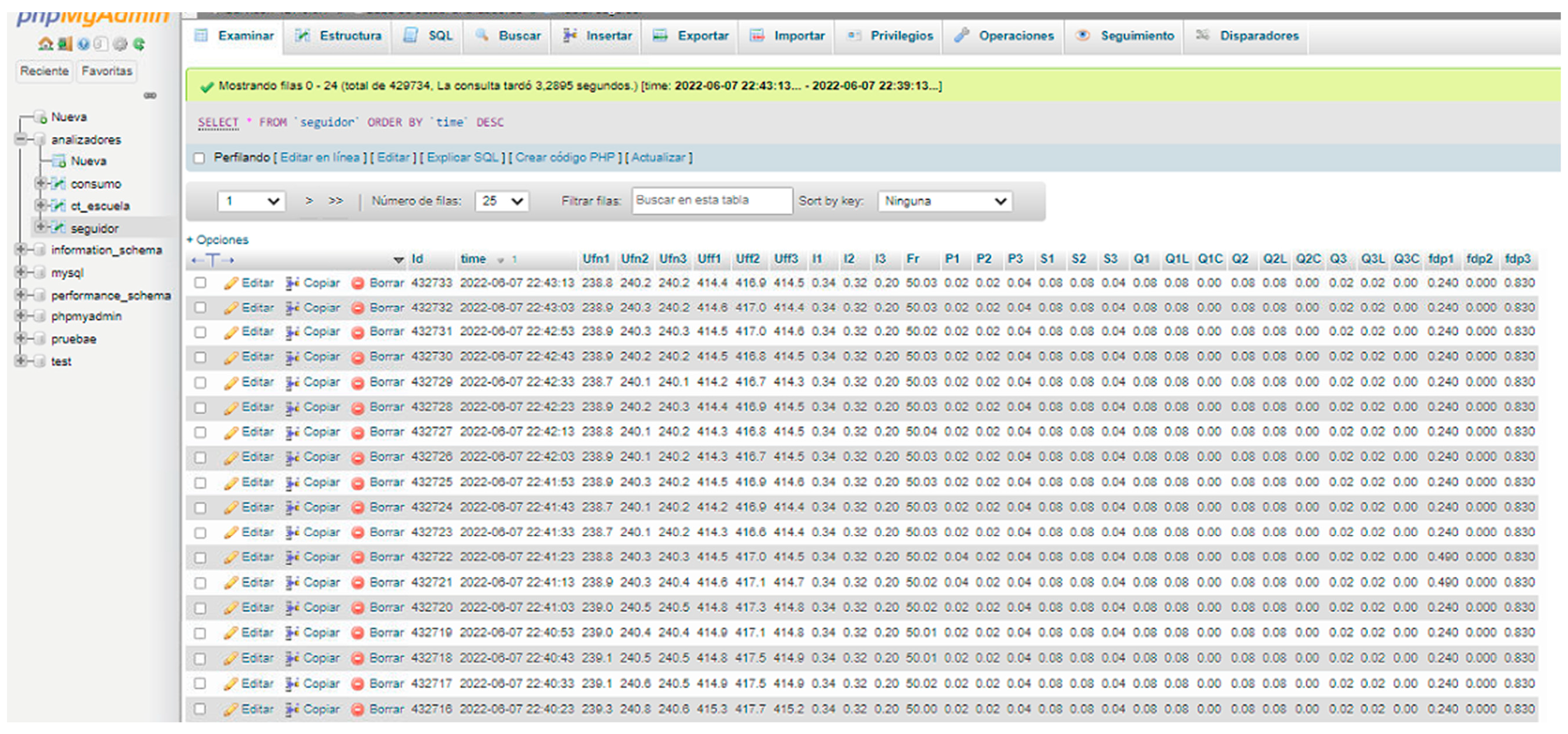
Task: Type in the Buscar en esta tabla field
Action: pos(712,200)
